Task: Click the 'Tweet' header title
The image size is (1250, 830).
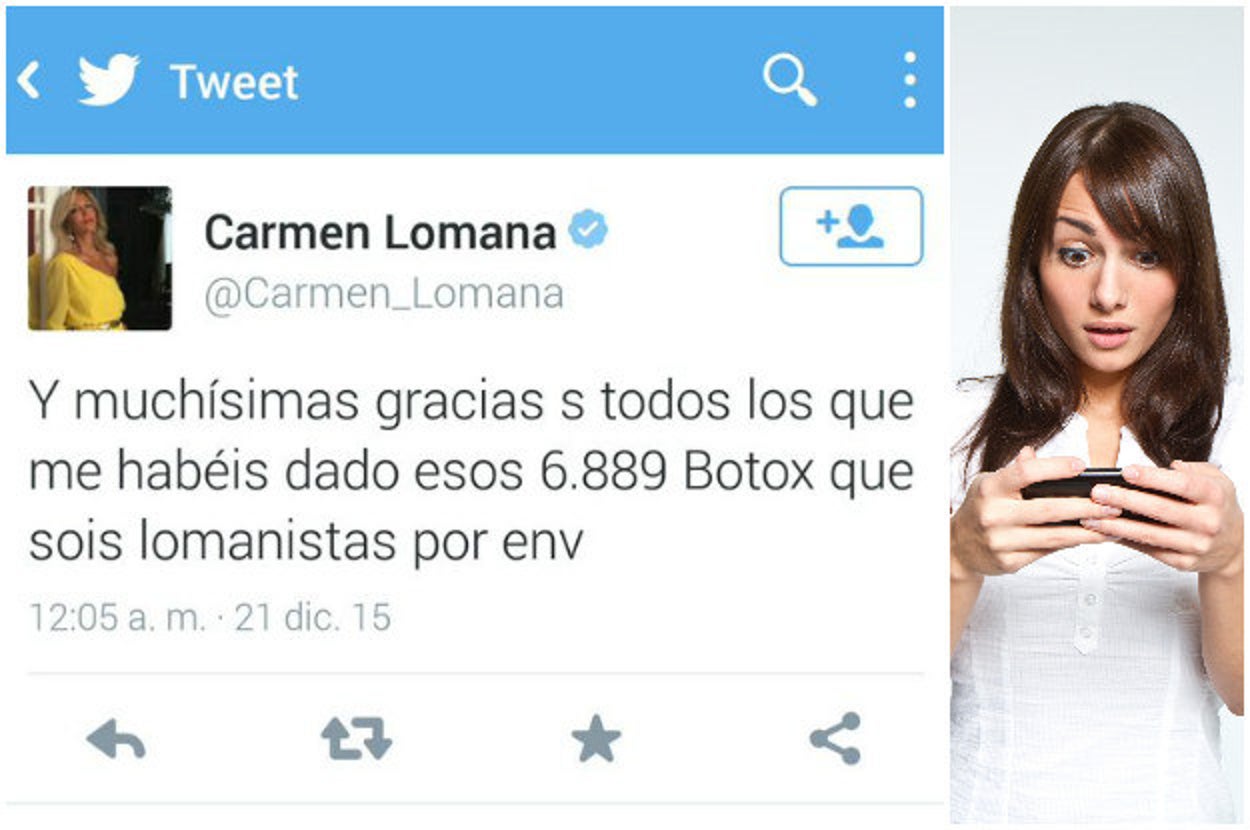Action: tap(234, 81)
